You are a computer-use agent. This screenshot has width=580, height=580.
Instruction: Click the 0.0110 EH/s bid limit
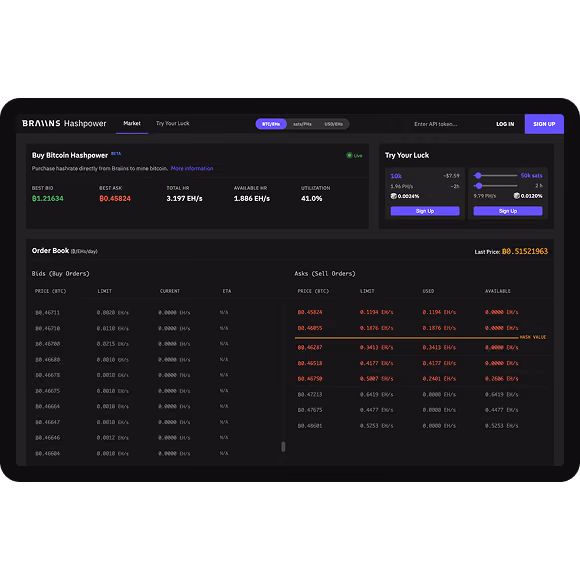pos(112,328)
